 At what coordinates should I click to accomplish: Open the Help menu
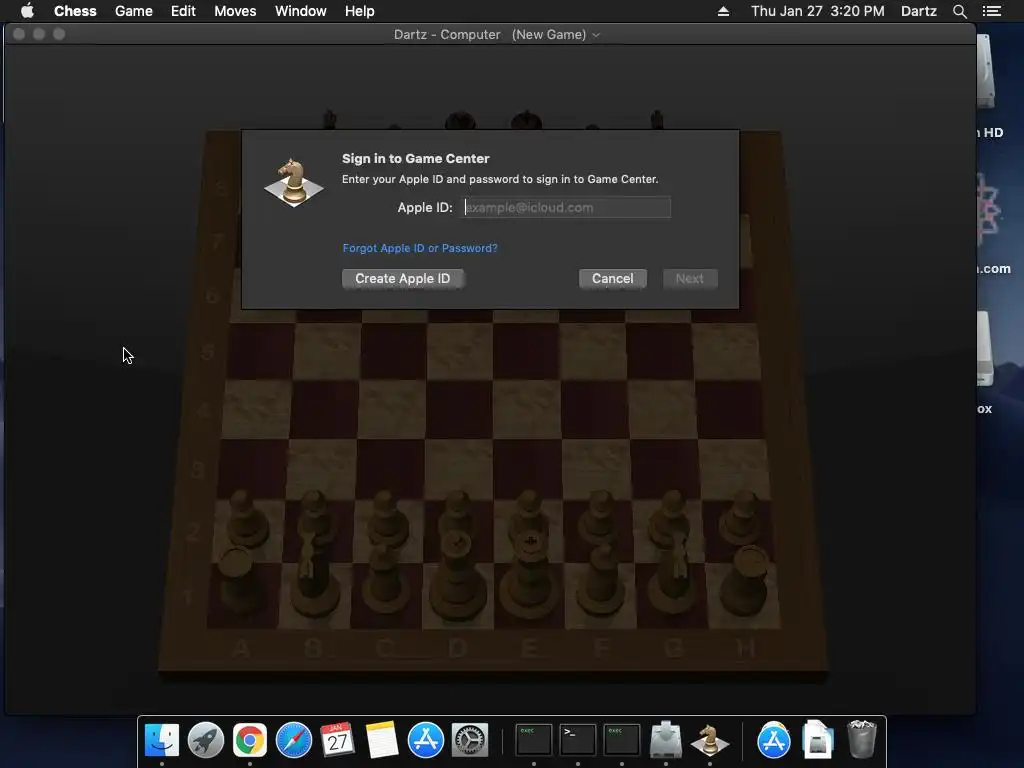(x=360, y=11)
